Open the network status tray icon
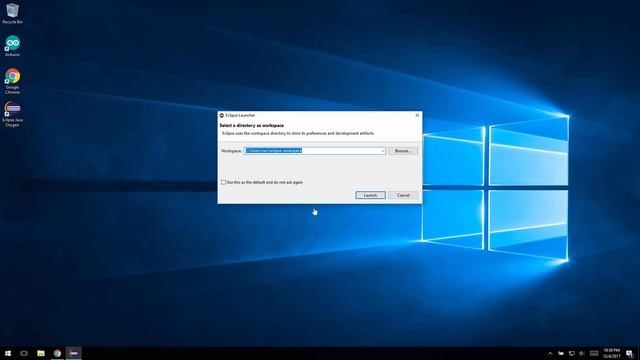Viewport: 640px width, 360px height. (x=571, y=353)
